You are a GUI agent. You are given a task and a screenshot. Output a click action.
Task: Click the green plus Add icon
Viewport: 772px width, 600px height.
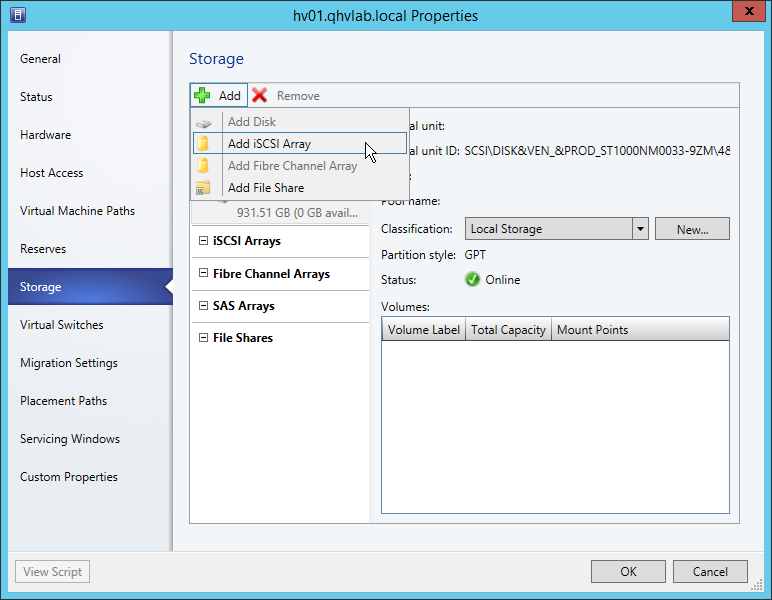click(x=202, y=95)
